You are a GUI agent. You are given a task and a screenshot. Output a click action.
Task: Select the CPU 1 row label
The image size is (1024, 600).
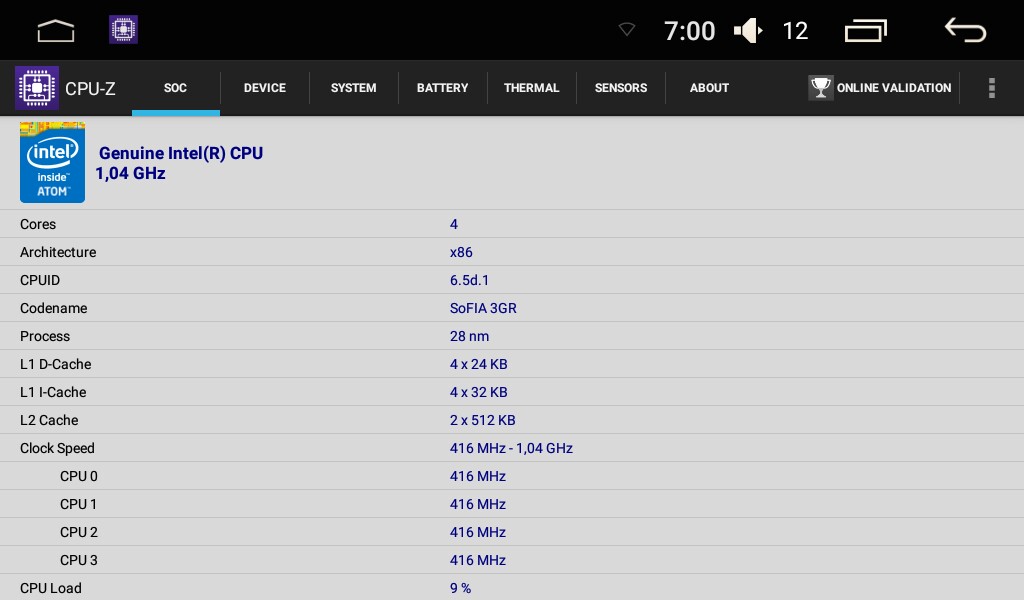point(78,505)
